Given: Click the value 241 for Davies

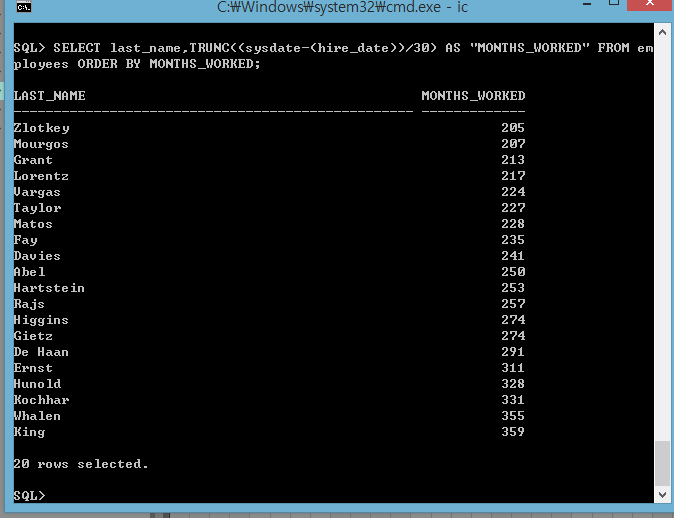Looking at the screenshot, I should point(513,256).
